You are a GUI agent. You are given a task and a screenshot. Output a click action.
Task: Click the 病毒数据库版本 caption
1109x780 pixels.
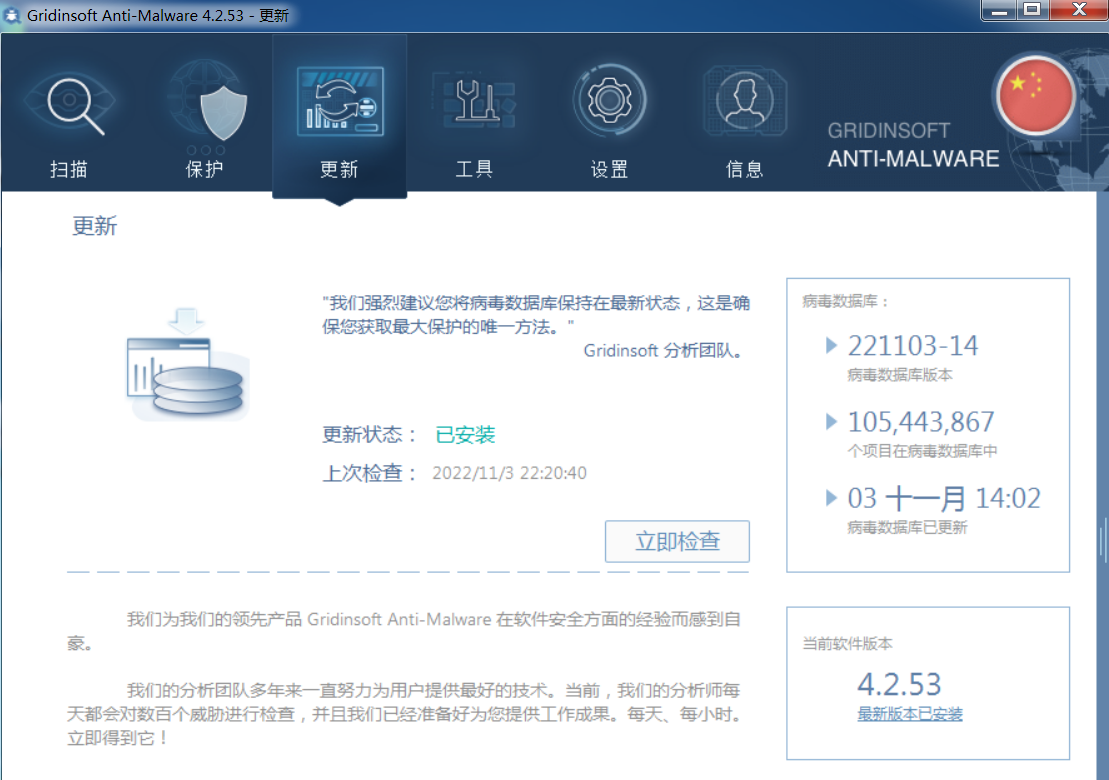point(900,375)
